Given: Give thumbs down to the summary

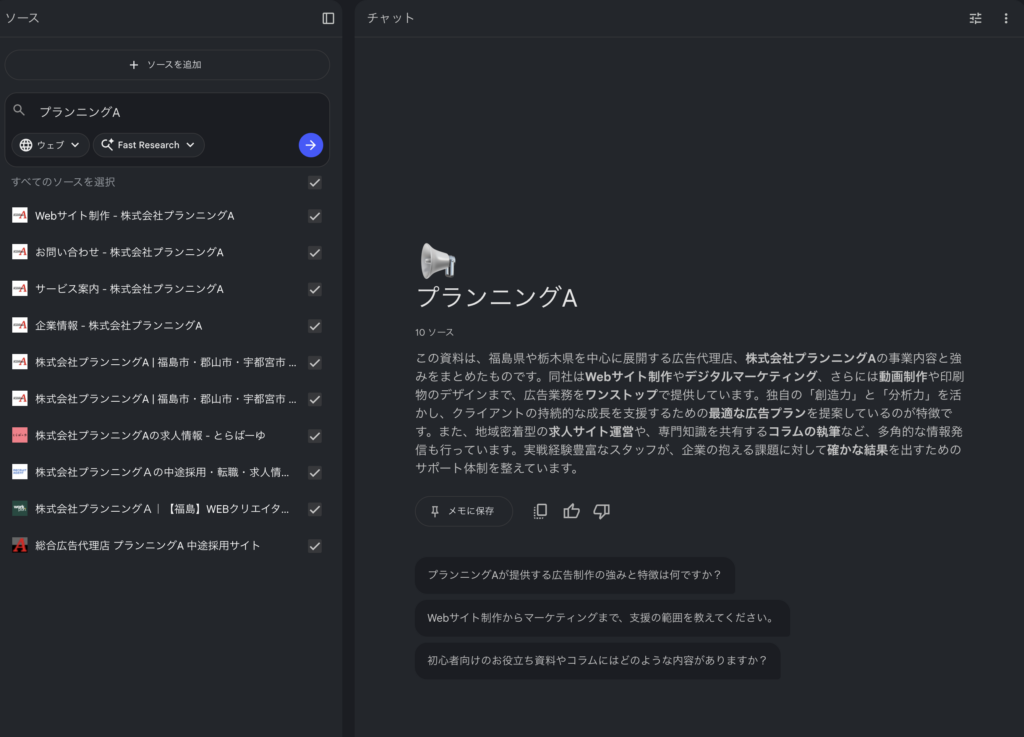Looking at the screenshot, I should pos(601,511).
